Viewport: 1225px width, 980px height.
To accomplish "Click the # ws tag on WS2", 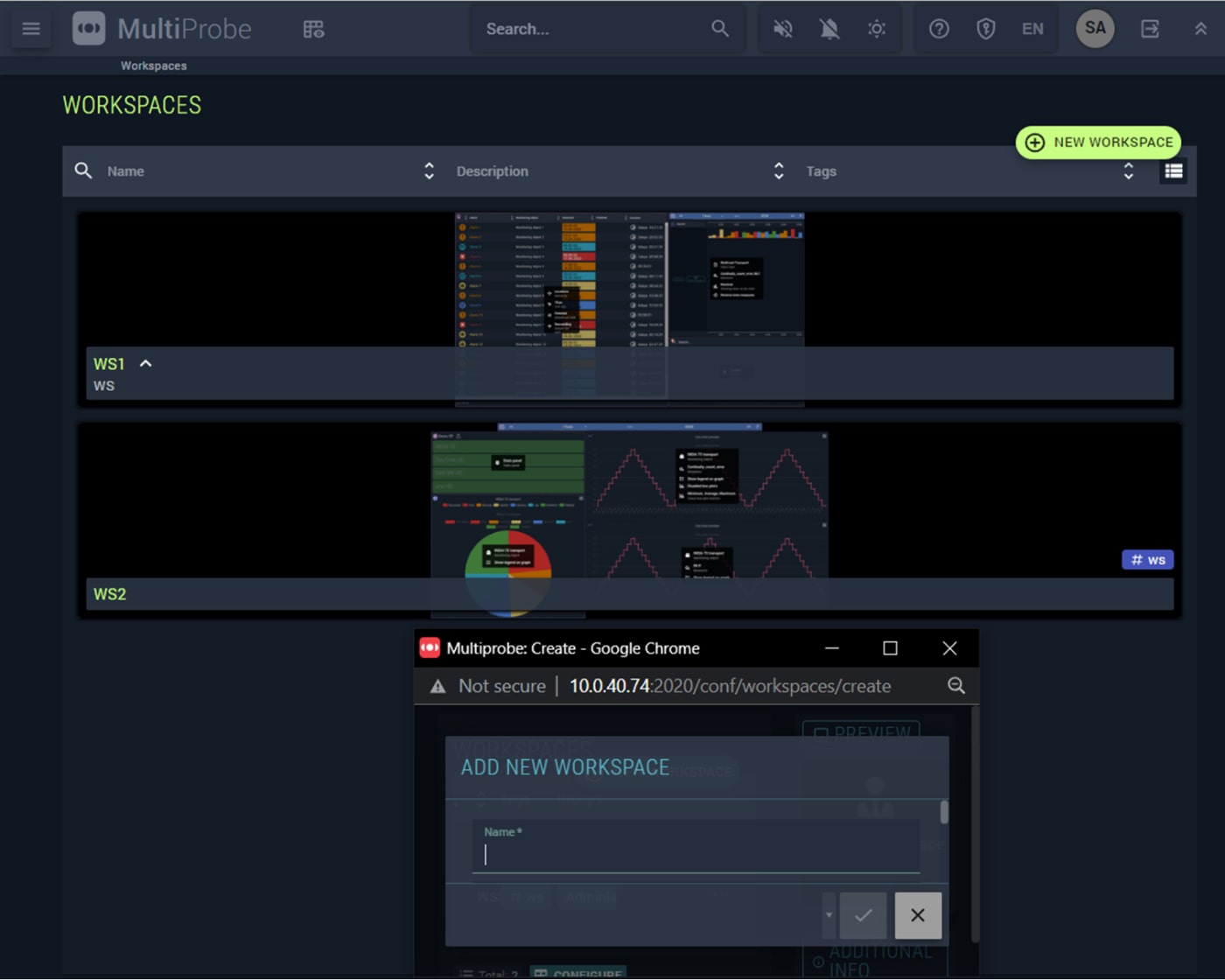I will [x=1147, y=560].
